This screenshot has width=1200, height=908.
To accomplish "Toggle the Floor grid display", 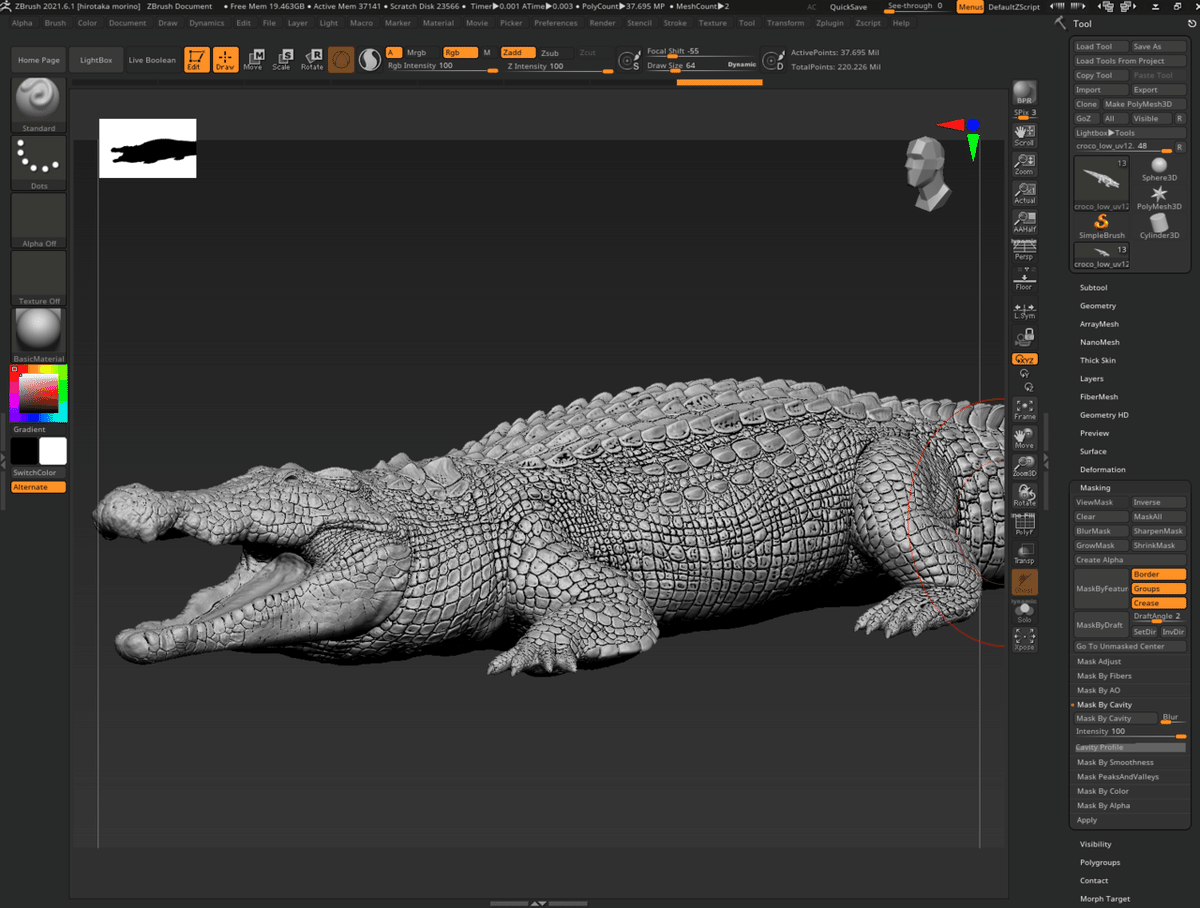I will pyautogui.click(x=1024, y=280).
